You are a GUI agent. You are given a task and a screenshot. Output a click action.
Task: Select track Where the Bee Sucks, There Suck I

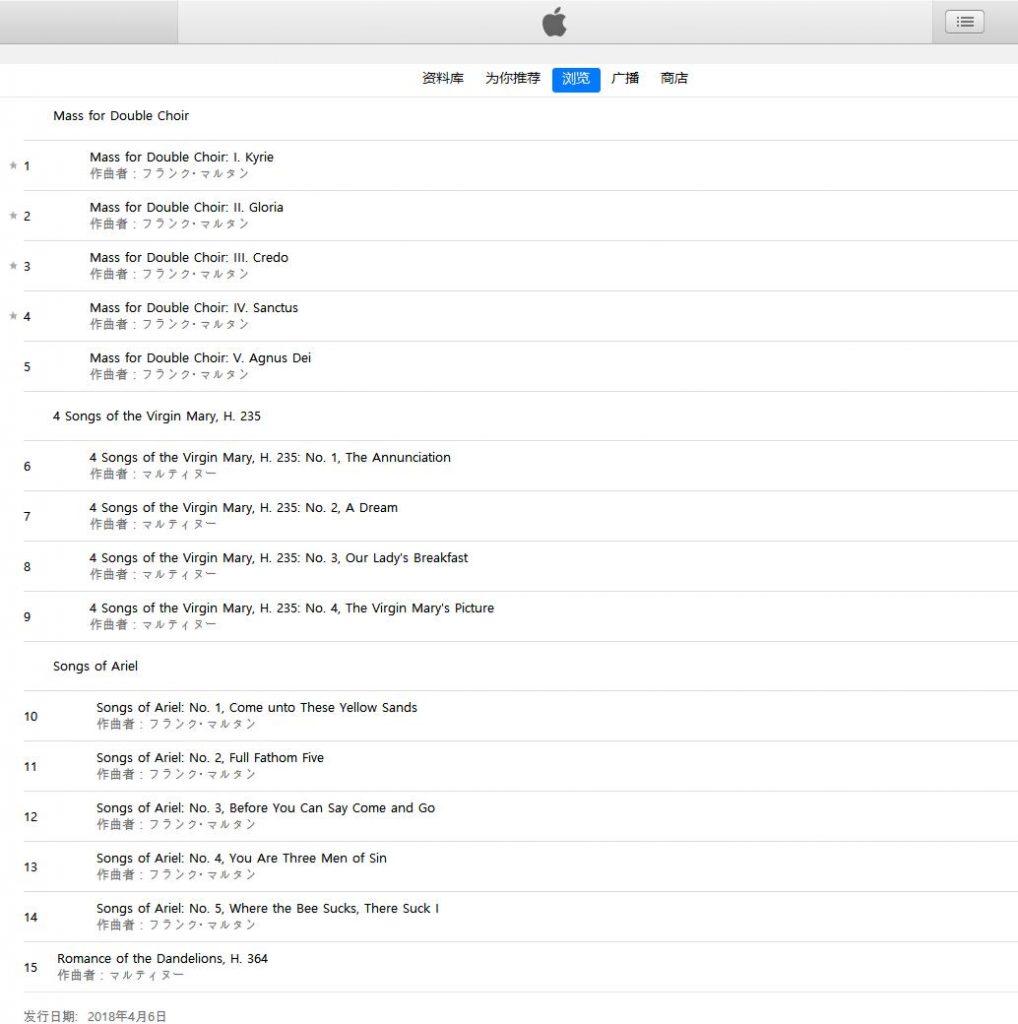(x=520, y=917)
